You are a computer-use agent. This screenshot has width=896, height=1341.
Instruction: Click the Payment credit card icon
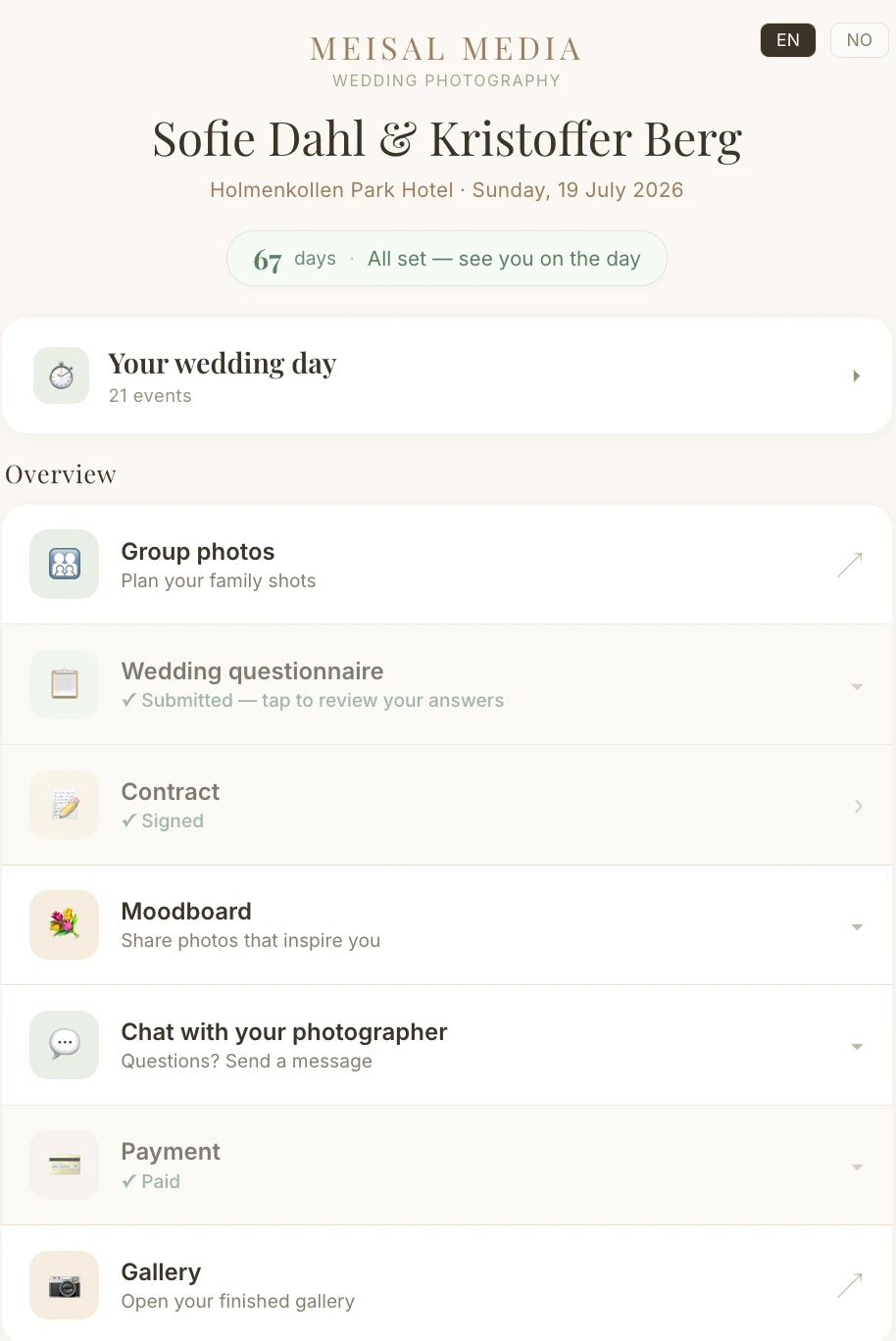[65, 1165]
